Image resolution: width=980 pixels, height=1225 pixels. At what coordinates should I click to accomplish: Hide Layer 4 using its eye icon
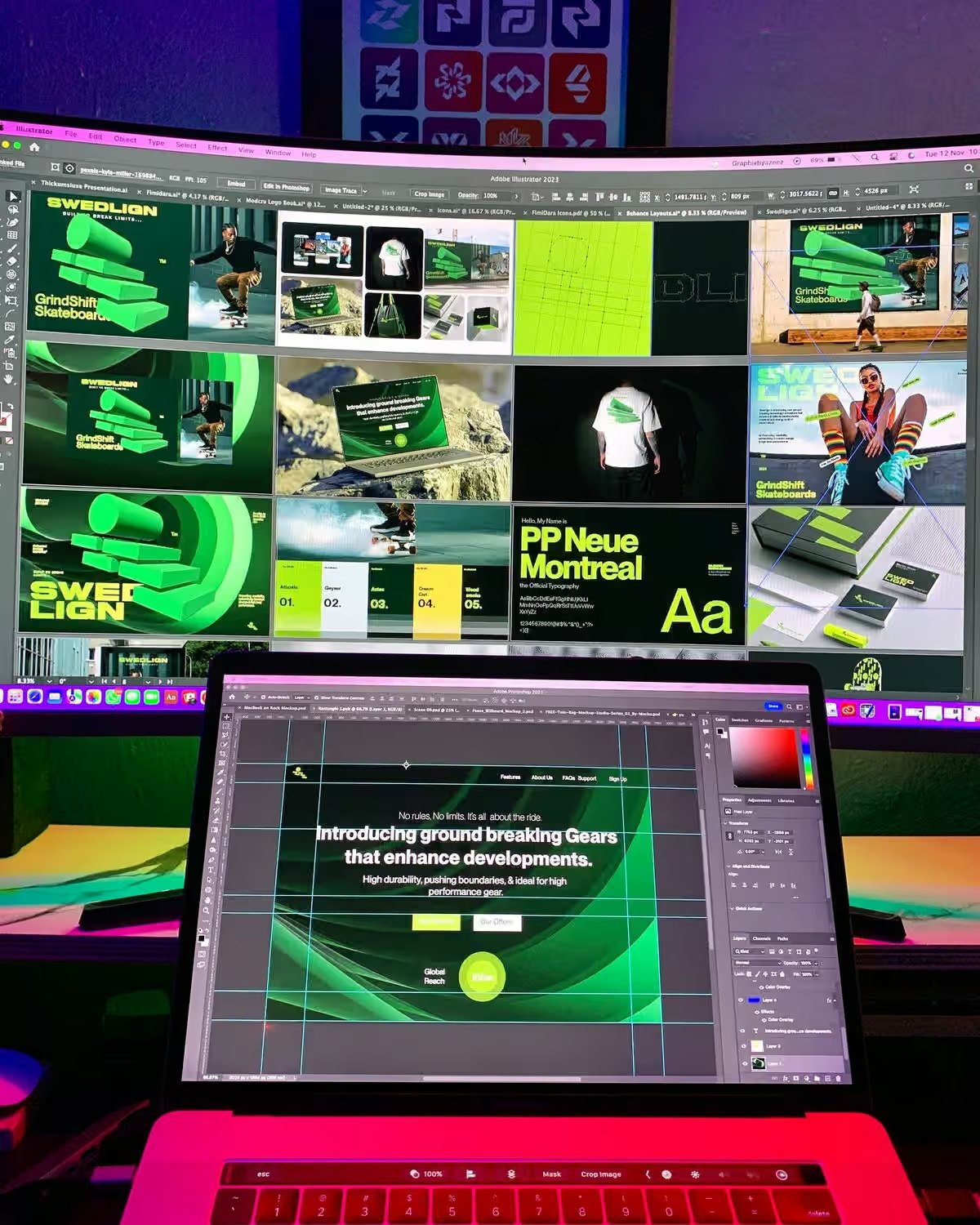coord(741,1000)
